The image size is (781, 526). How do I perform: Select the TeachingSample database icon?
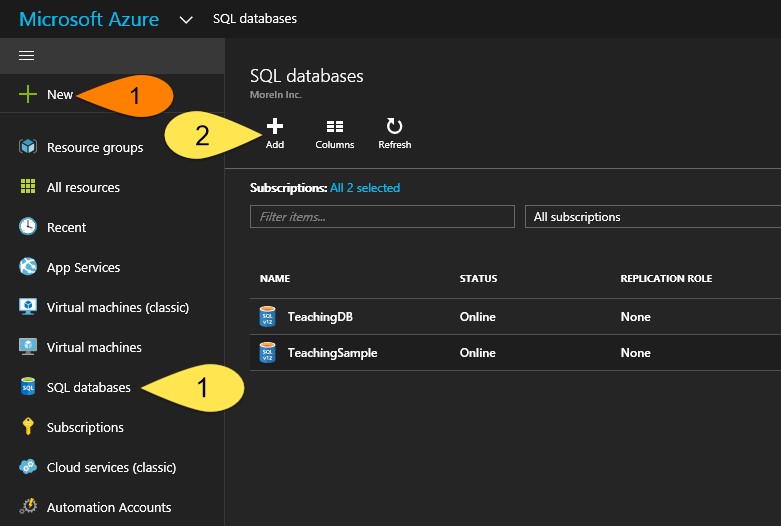[x=267, y=353]
